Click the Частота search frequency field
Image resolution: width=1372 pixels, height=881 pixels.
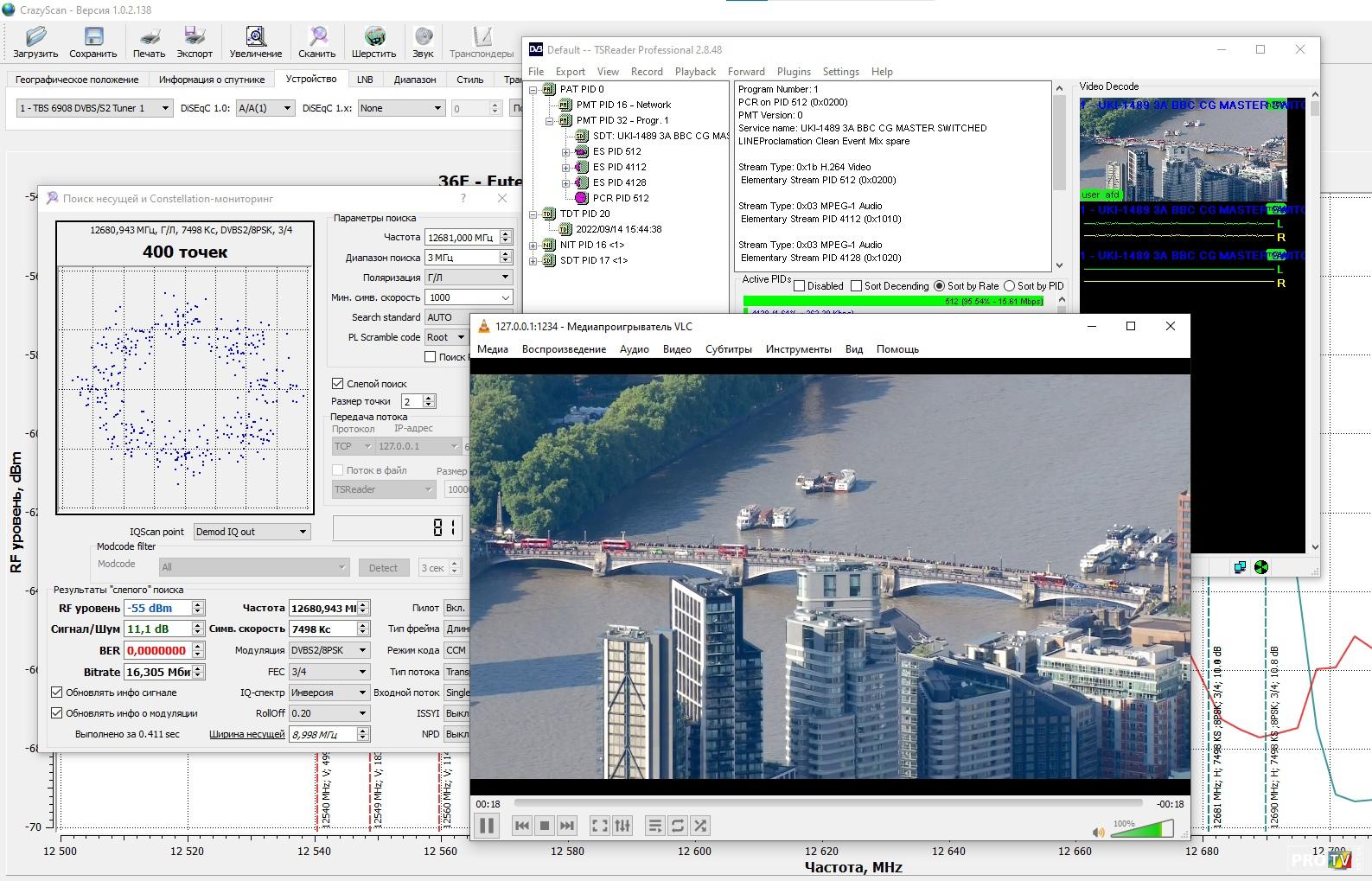point(461,237)
